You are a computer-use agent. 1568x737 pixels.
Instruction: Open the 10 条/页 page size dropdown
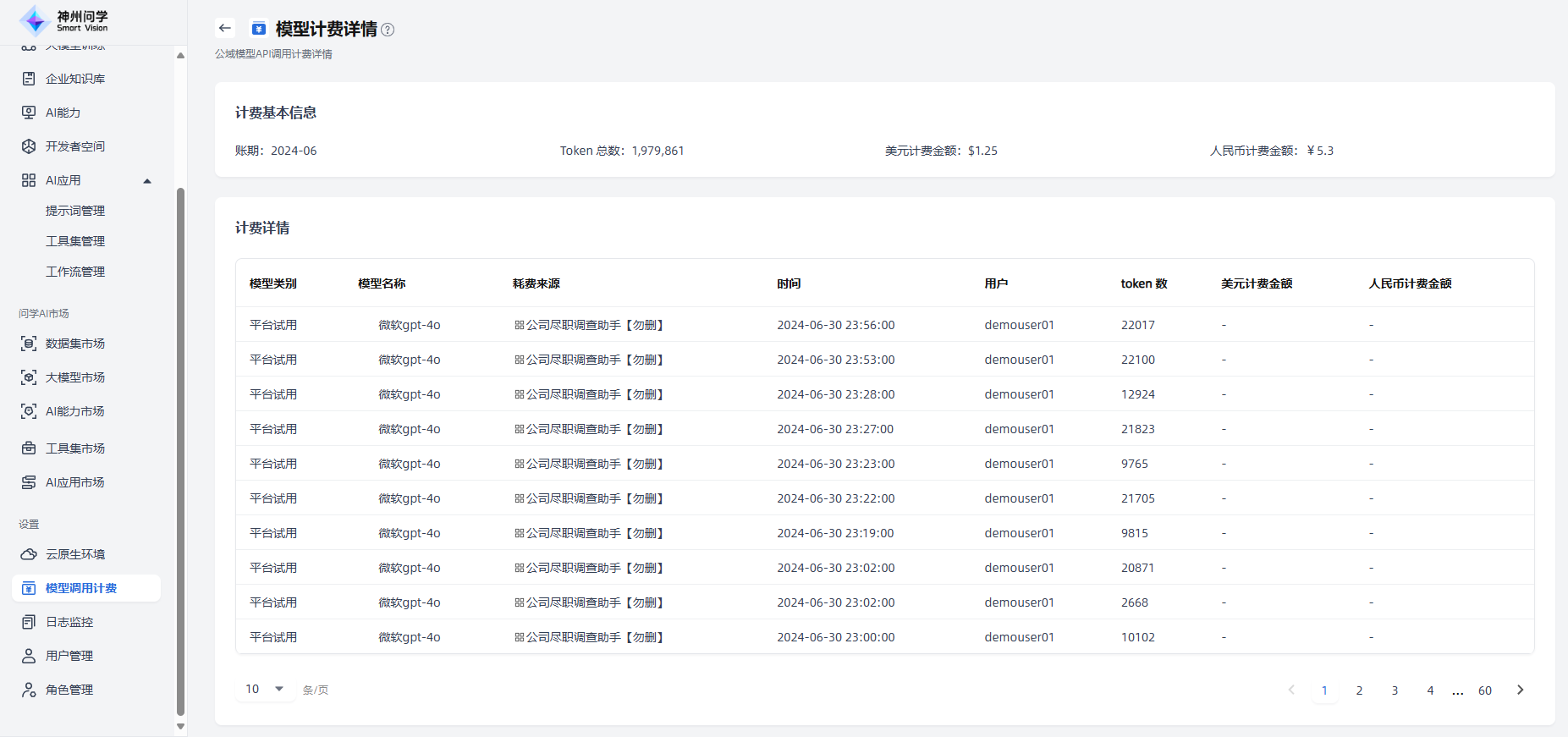264,689
